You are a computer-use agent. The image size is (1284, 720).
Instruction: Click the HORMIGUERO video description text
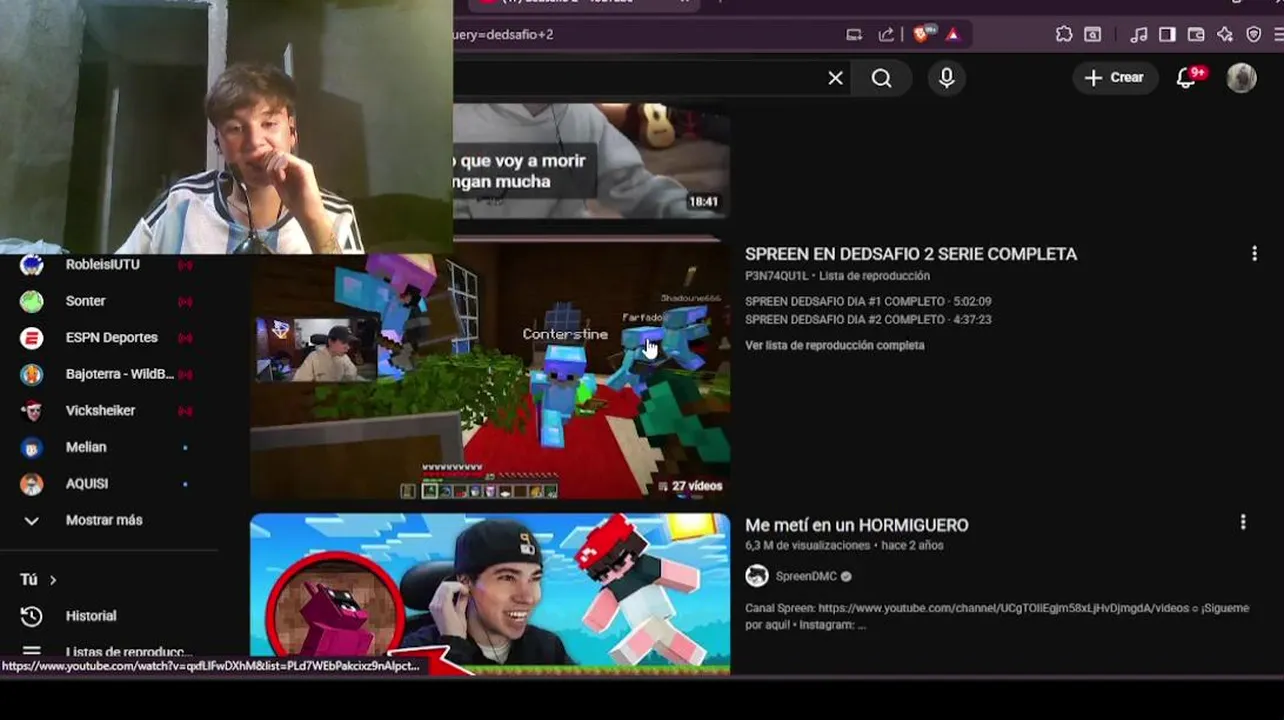point(997,616)
